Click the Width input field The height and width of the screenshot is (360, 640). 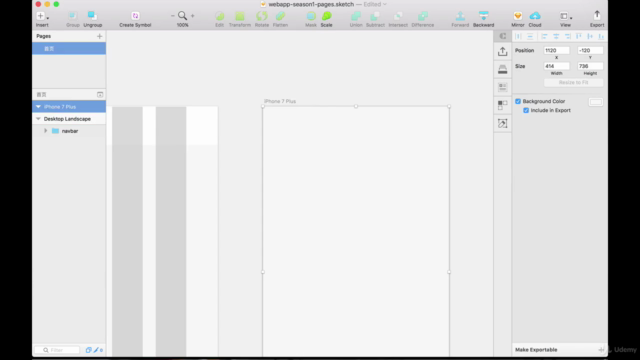556,66
